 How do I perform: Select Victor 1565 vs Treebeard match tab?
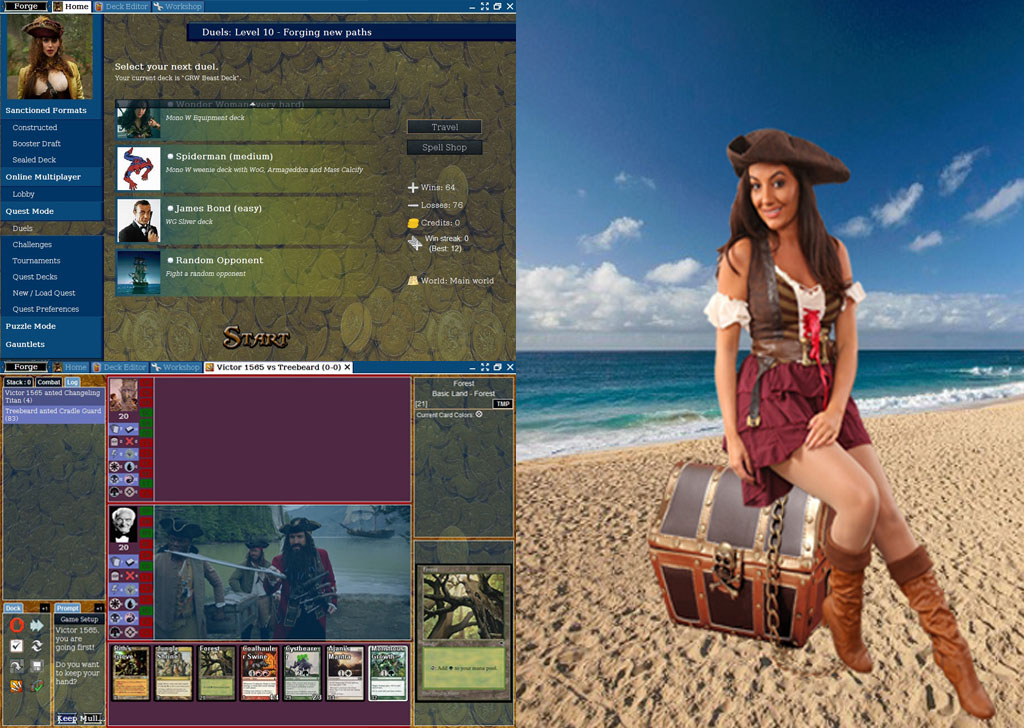[279, 368]
